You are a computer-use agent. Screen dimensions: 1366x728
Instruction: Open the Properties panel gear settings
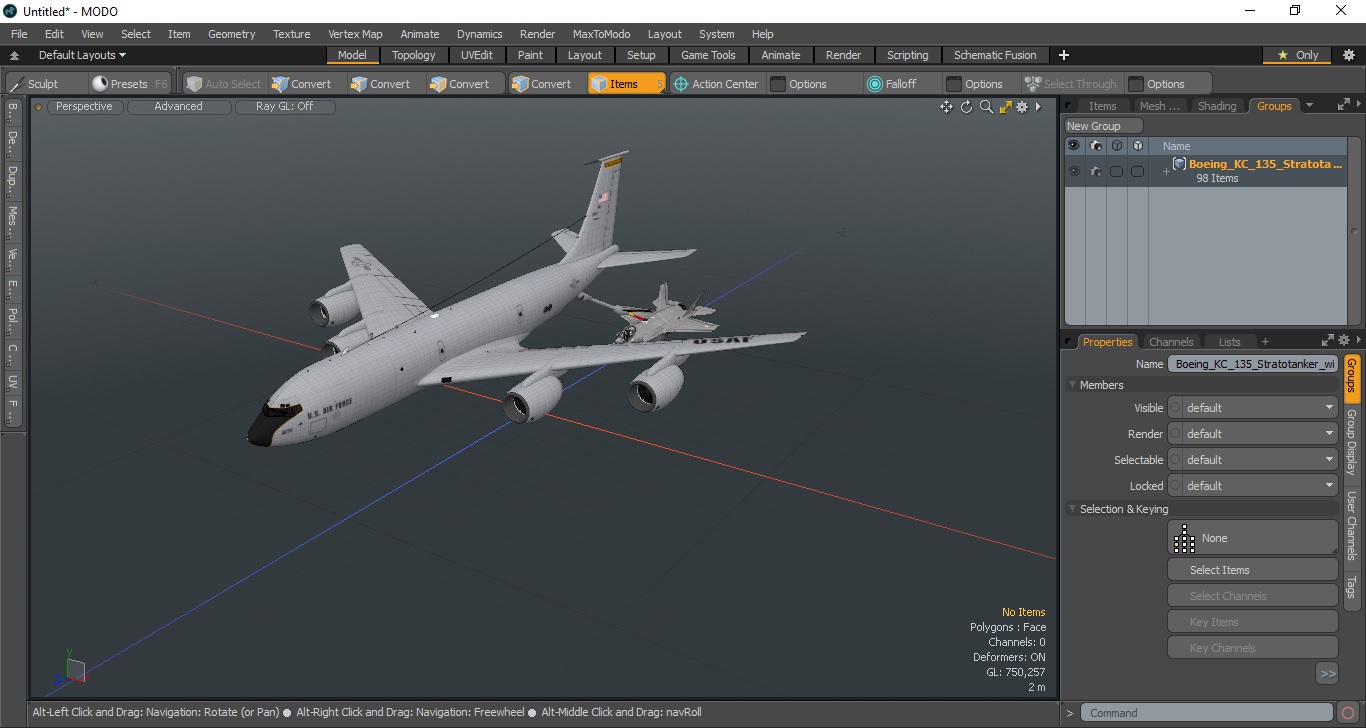click(1344, 340)
